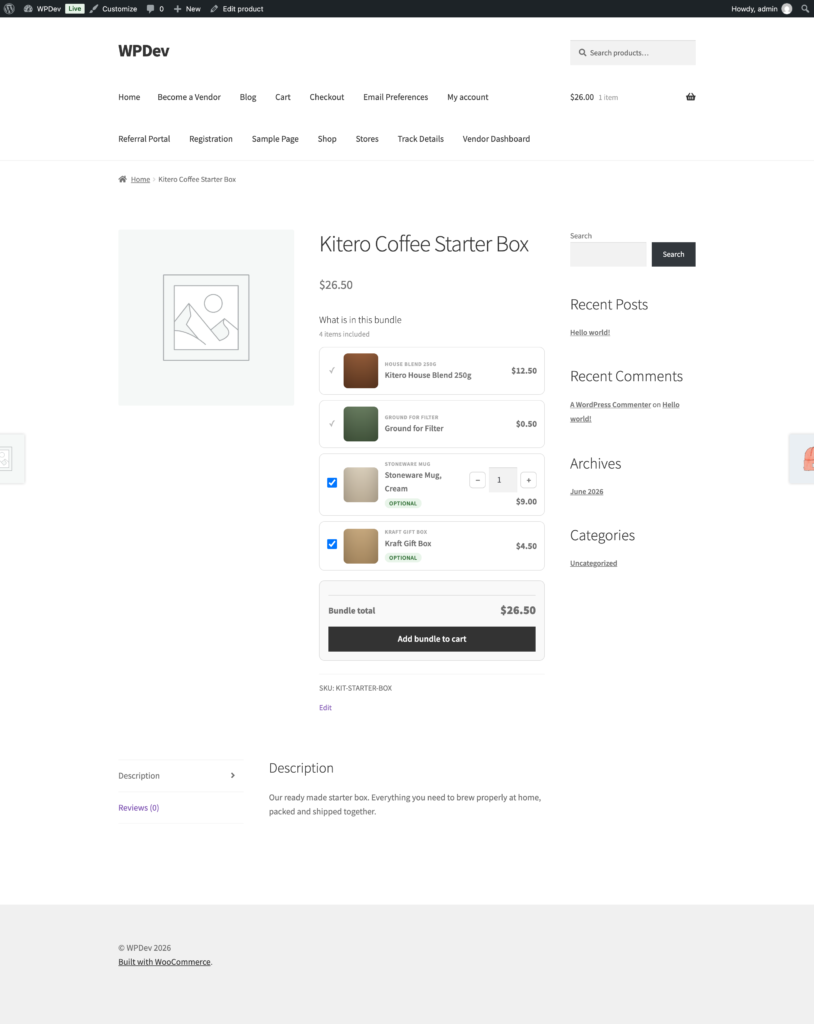This screenshot has height=1024, width=814.
Task: Open Cart menu item
Action: [x=282, y=97]
